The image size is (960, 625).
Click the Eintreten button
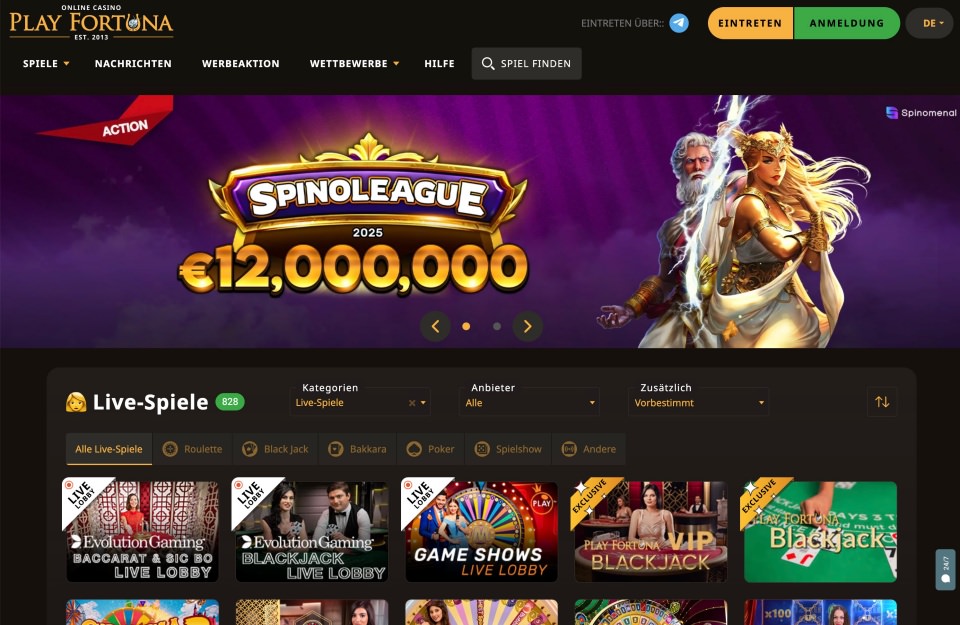[x=750, y=23]
